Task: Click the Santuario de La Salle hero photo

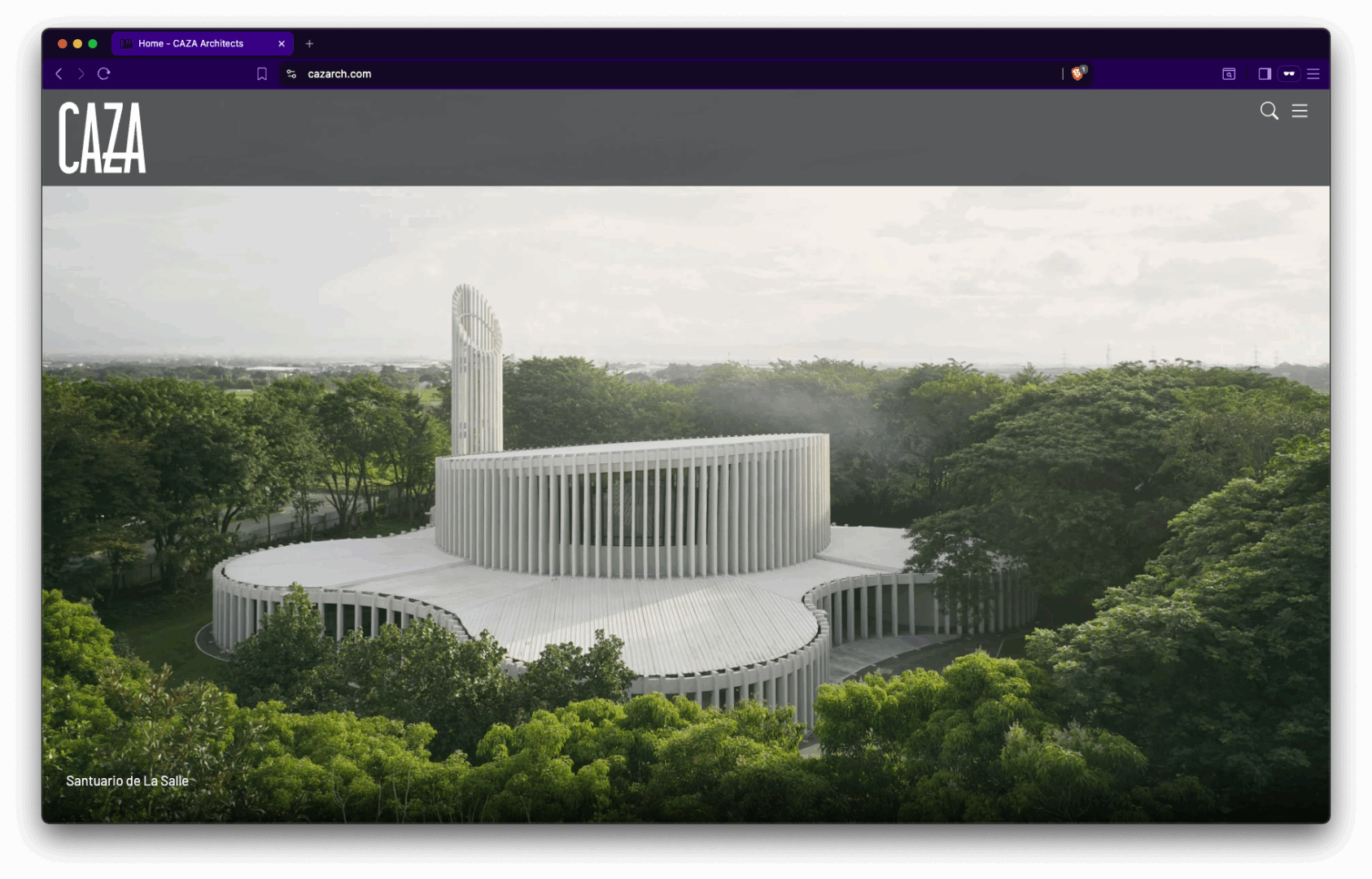Action: 686,505
